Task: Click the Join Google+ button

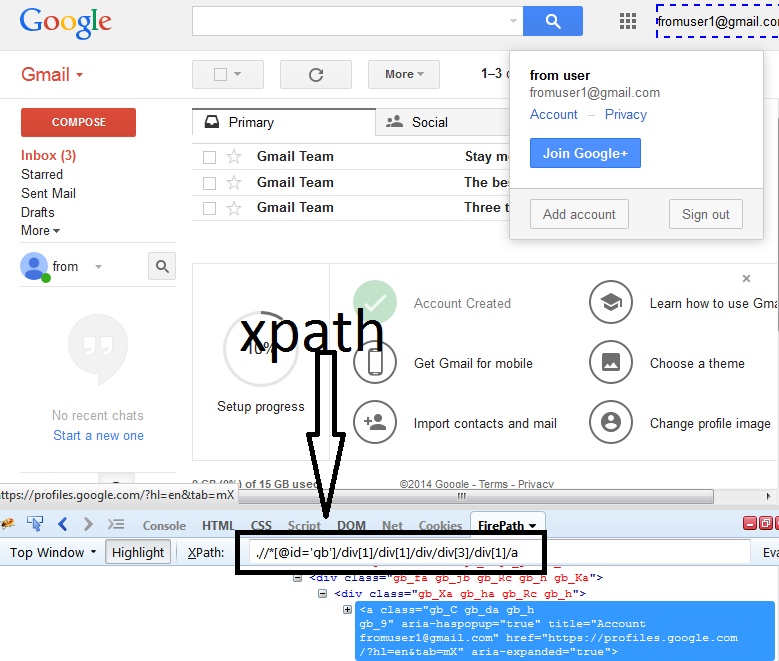Action: pyautogui.click(x=585, y=153)
